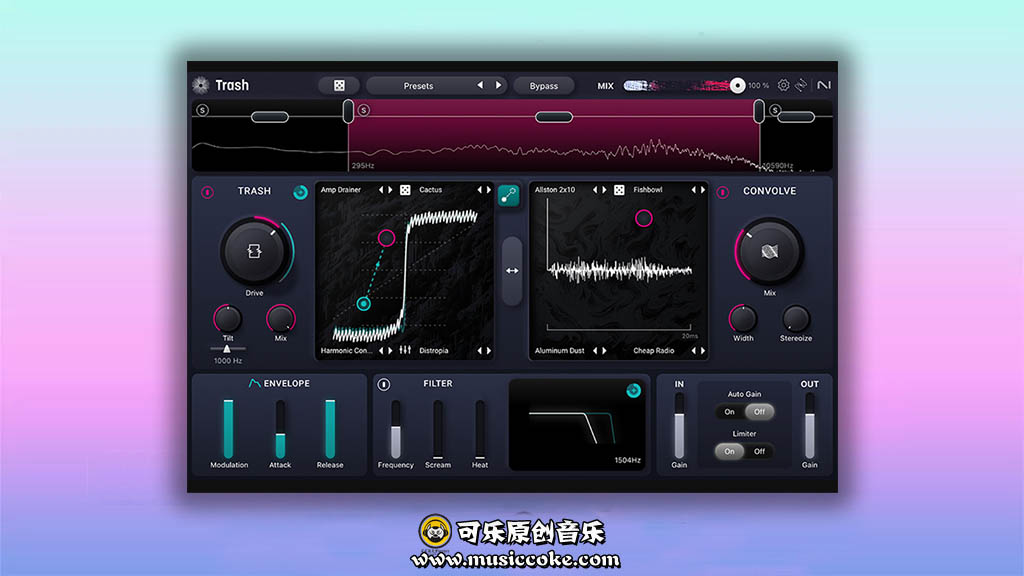The image size is (1024, 576).
Task: Toggle the Convolve module power button
Action: point(722,192)
